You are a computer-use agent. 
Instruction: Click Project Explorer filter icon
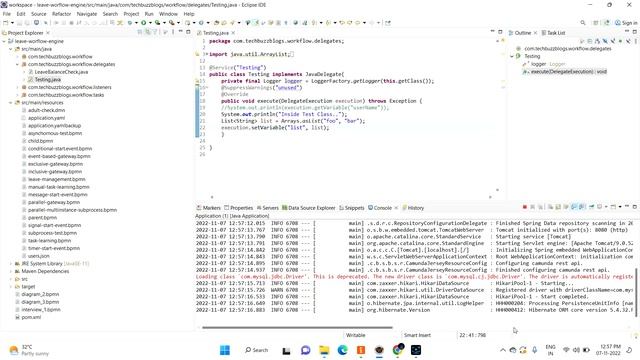(x=155, y=32)
